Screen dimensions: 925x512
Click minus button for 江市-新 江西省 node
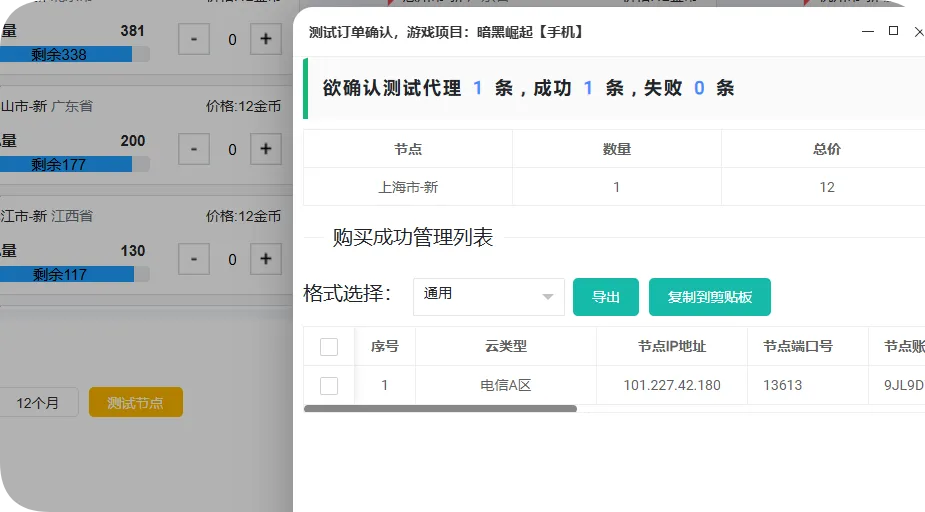click(193, 258)
